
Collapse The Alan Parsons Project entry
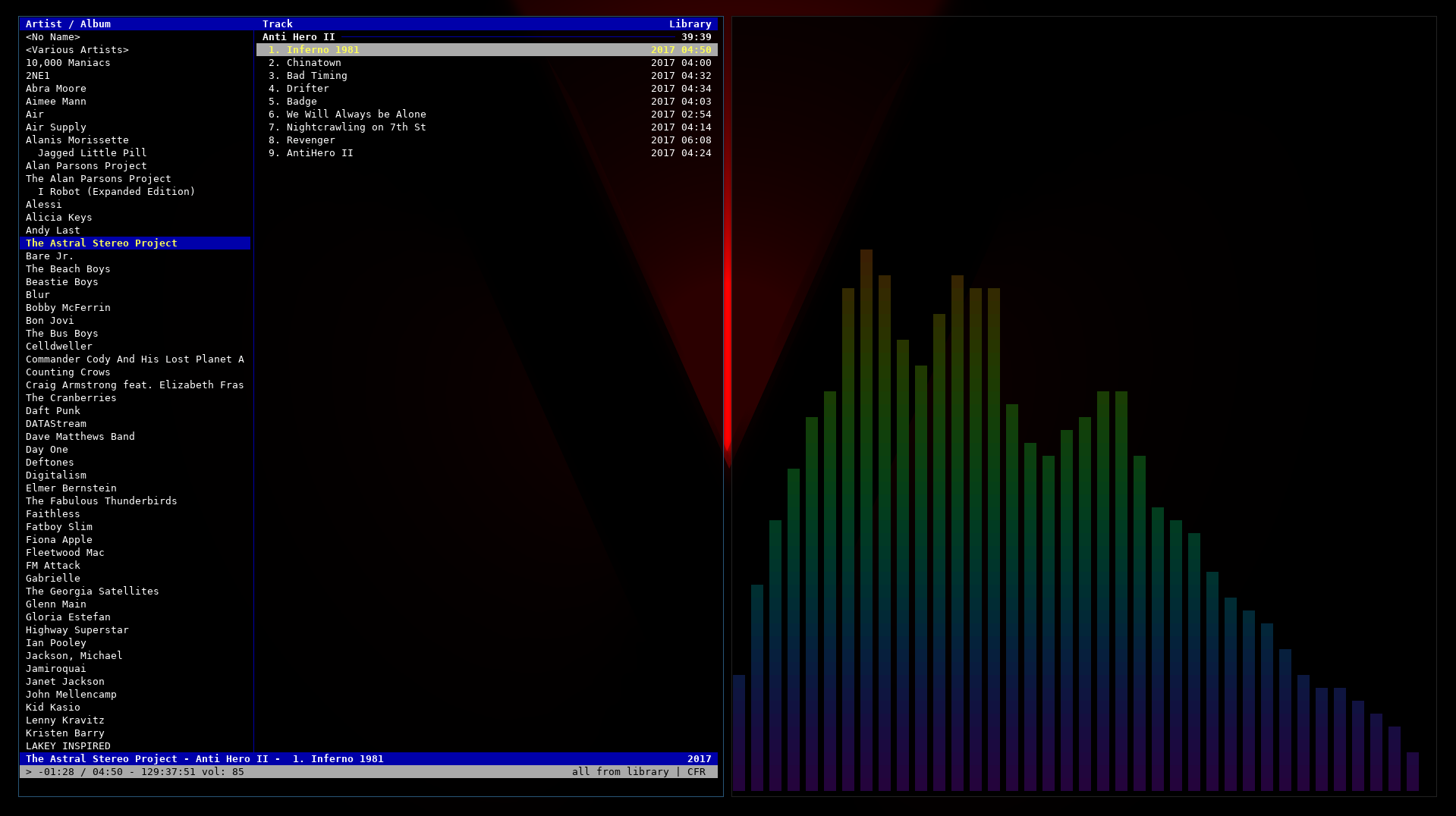click(x=98, y=179)
